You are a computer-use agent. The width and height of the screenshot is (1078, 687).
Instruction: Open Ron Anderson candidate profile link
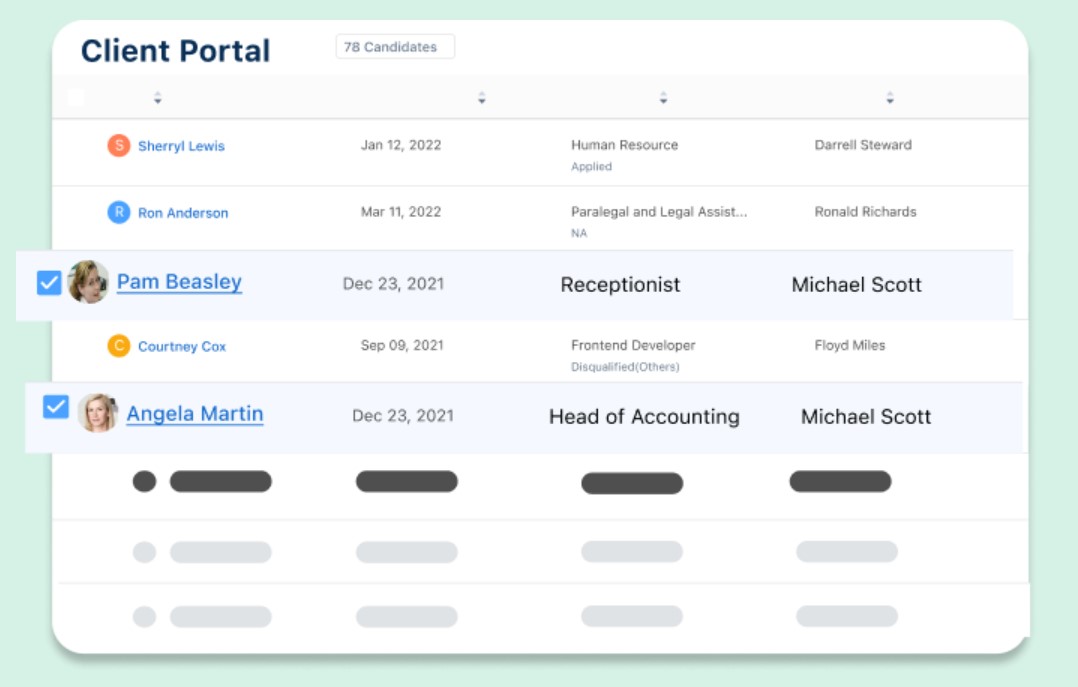(x=183, y=213)
